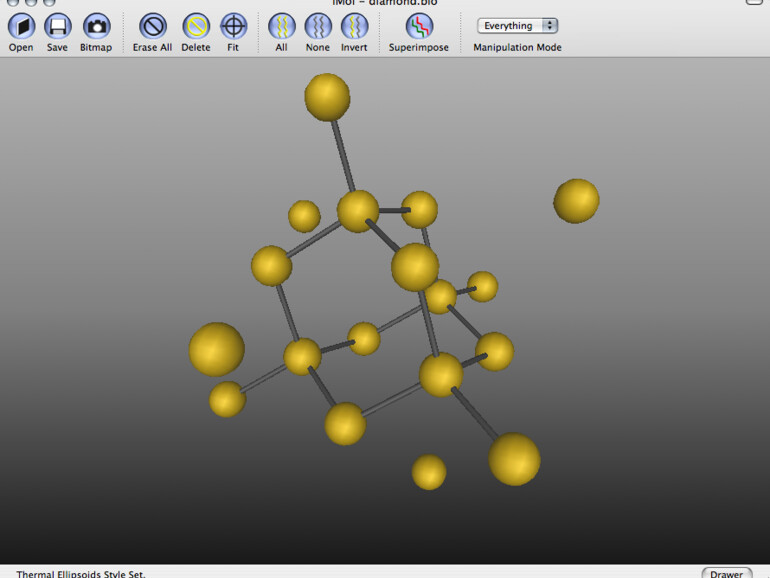
Task: Deselect with the None selection icon
Action: 318,27
